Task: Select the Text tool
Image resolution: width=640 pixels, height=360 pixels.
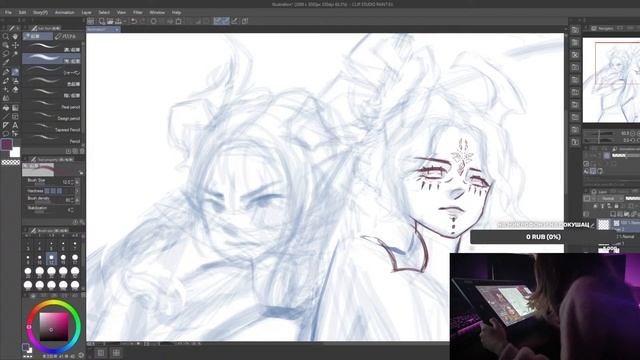Action: [x=16, y=125]
